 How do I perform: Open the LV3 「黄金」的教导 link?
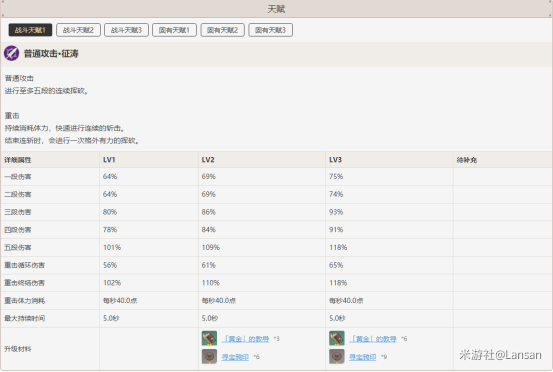tap(373, 339)
